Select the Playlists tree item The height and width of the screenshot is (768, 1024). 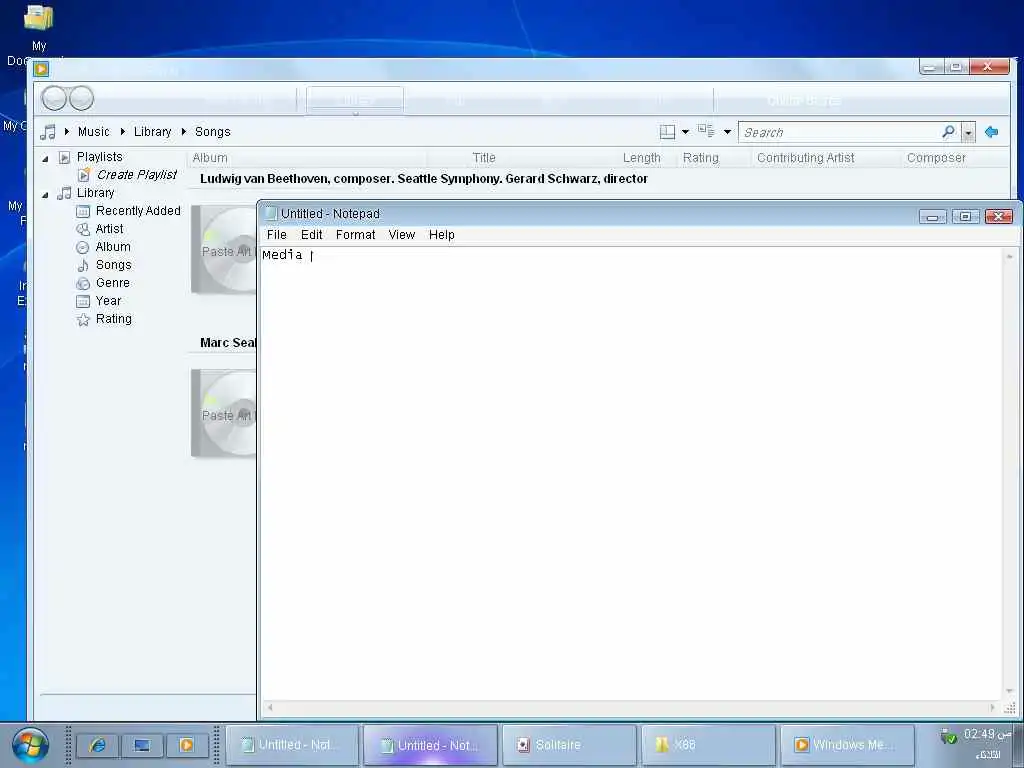99,157
